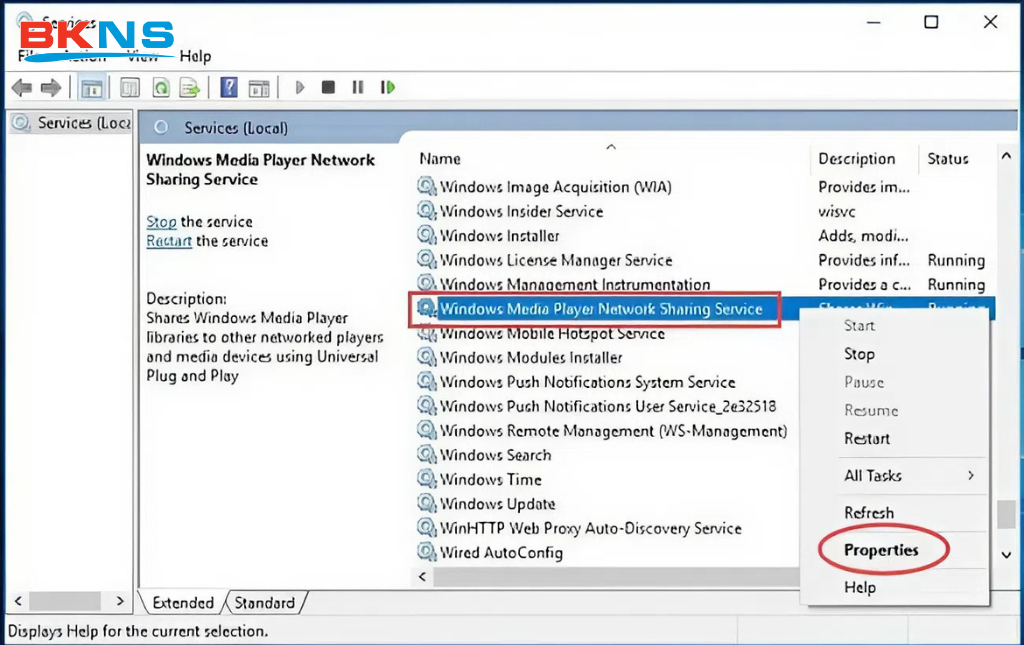
Task: Click the Forward arrow in toolbar
Action: pyautogui.click(x=48, y=88)
